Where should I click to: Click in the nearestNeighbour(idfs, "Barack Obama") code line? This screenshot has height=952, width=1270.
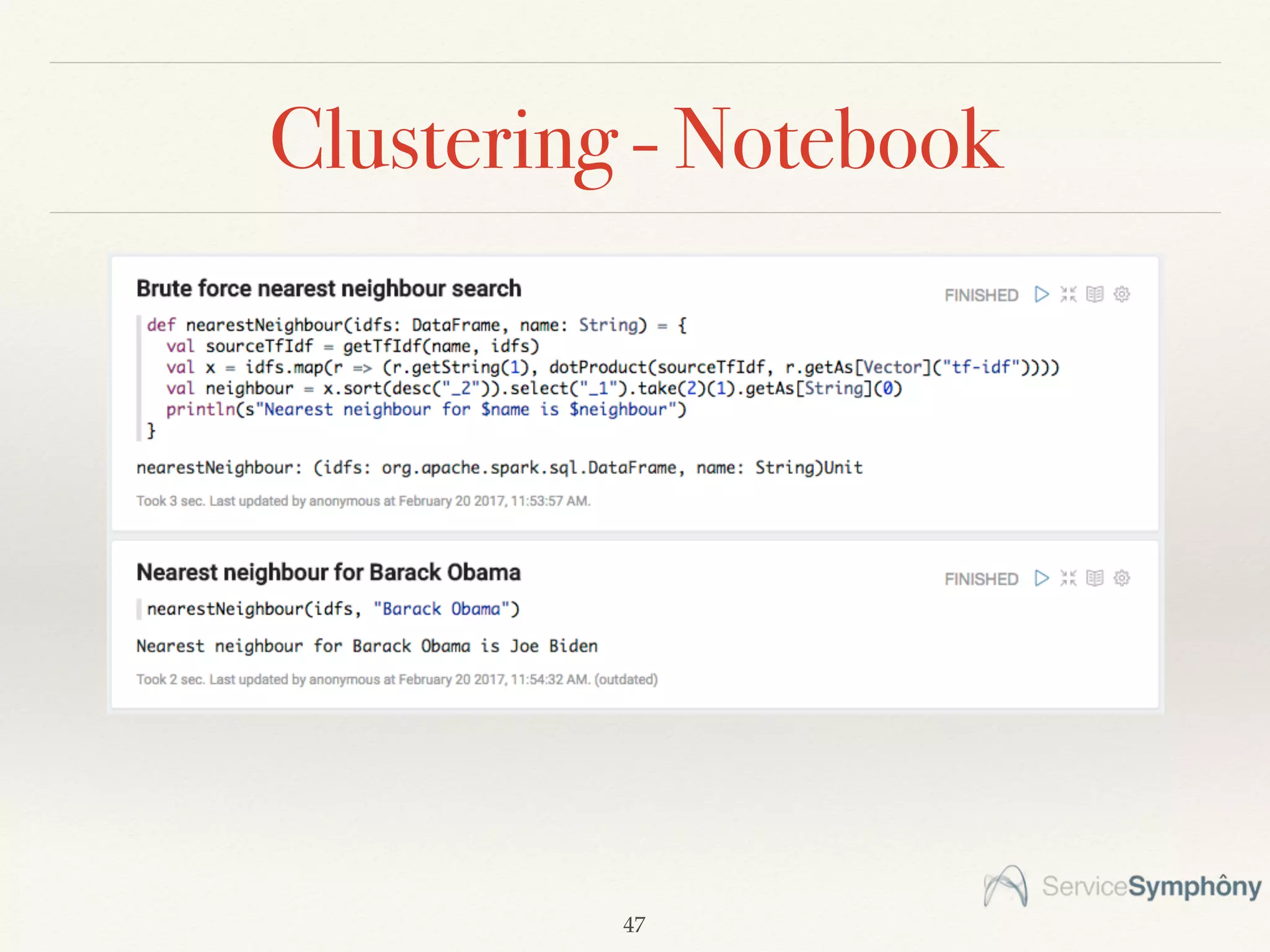coord(333,609)
